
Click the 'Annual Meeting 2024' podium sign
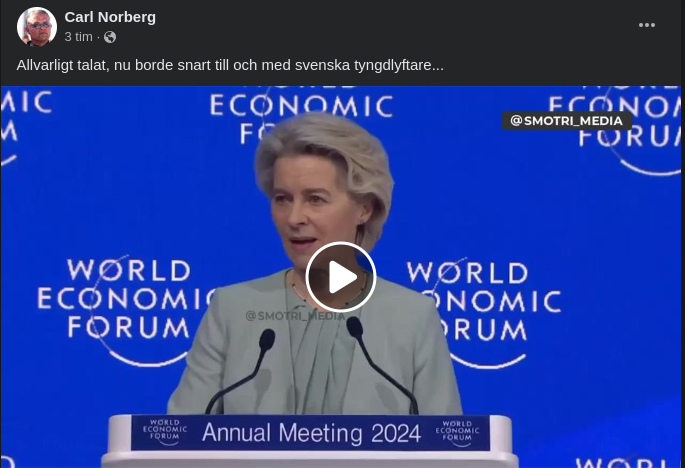311,433
